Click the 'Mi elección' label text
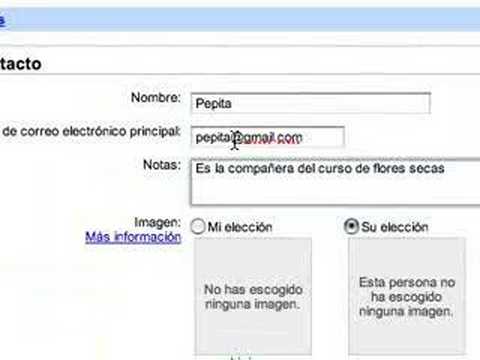Screen dimensions: 480x360 (x=240, y=227)
